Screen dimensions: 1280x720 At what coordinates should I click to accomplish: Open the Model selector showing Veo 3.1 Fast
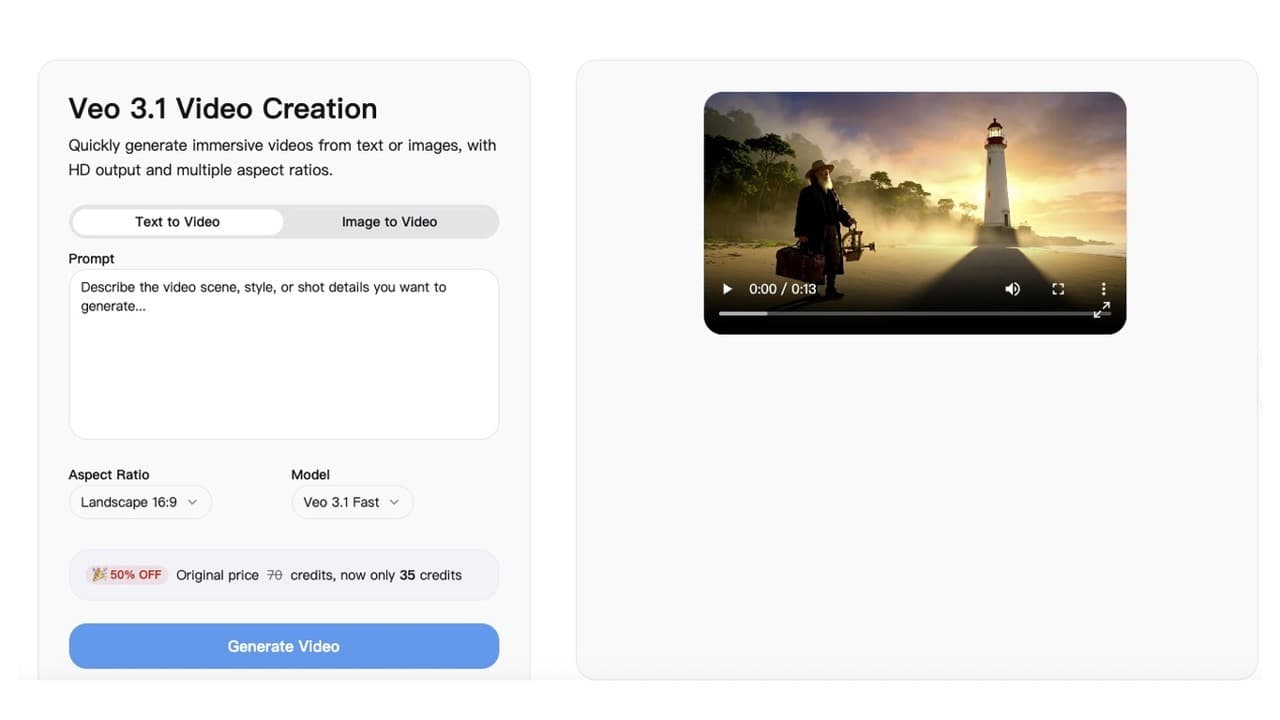352,502
